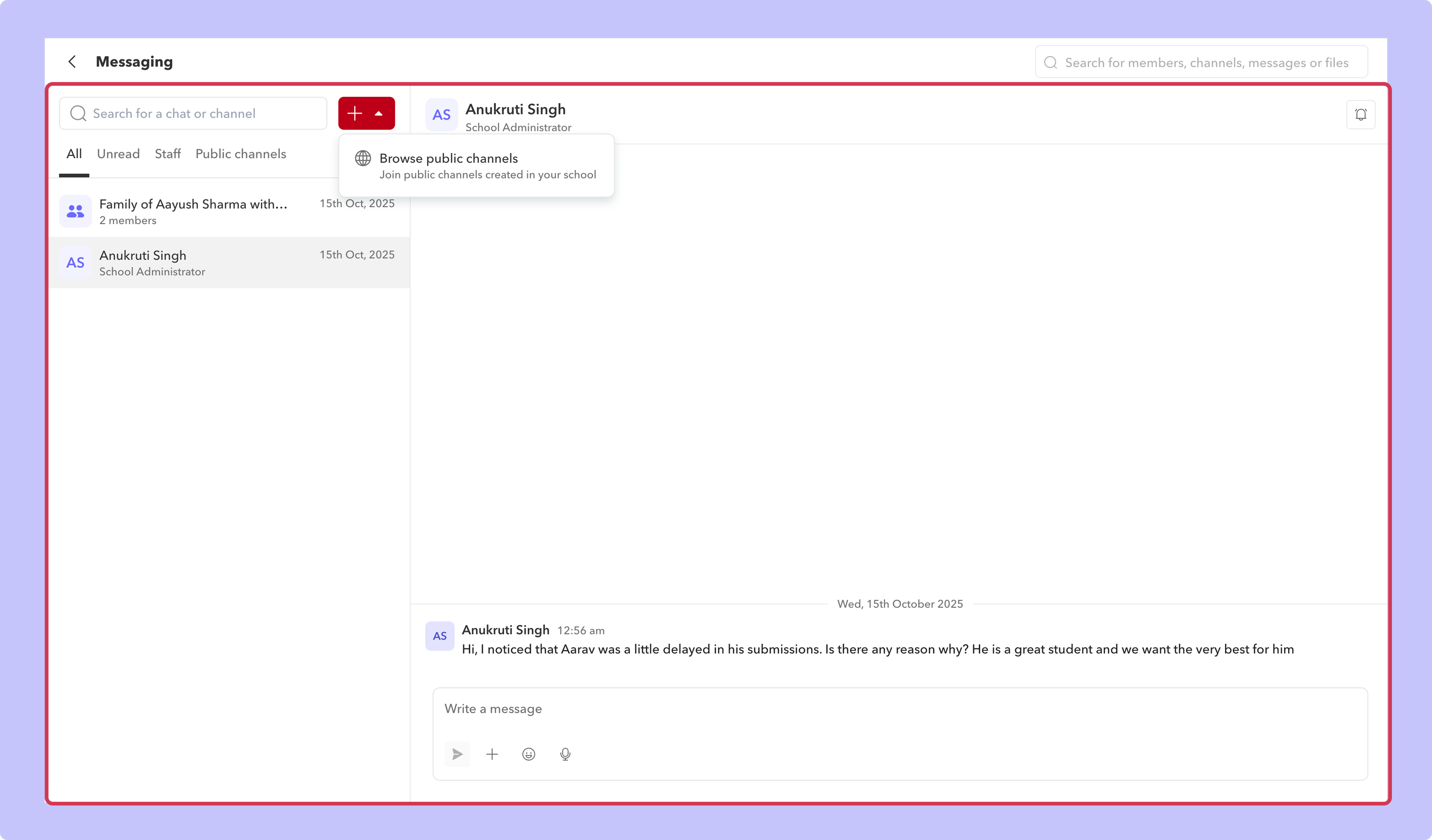Focus the 'Search for a chat or channel' field
Viewport: 1432px width, 840px height.
coord(193,113)
